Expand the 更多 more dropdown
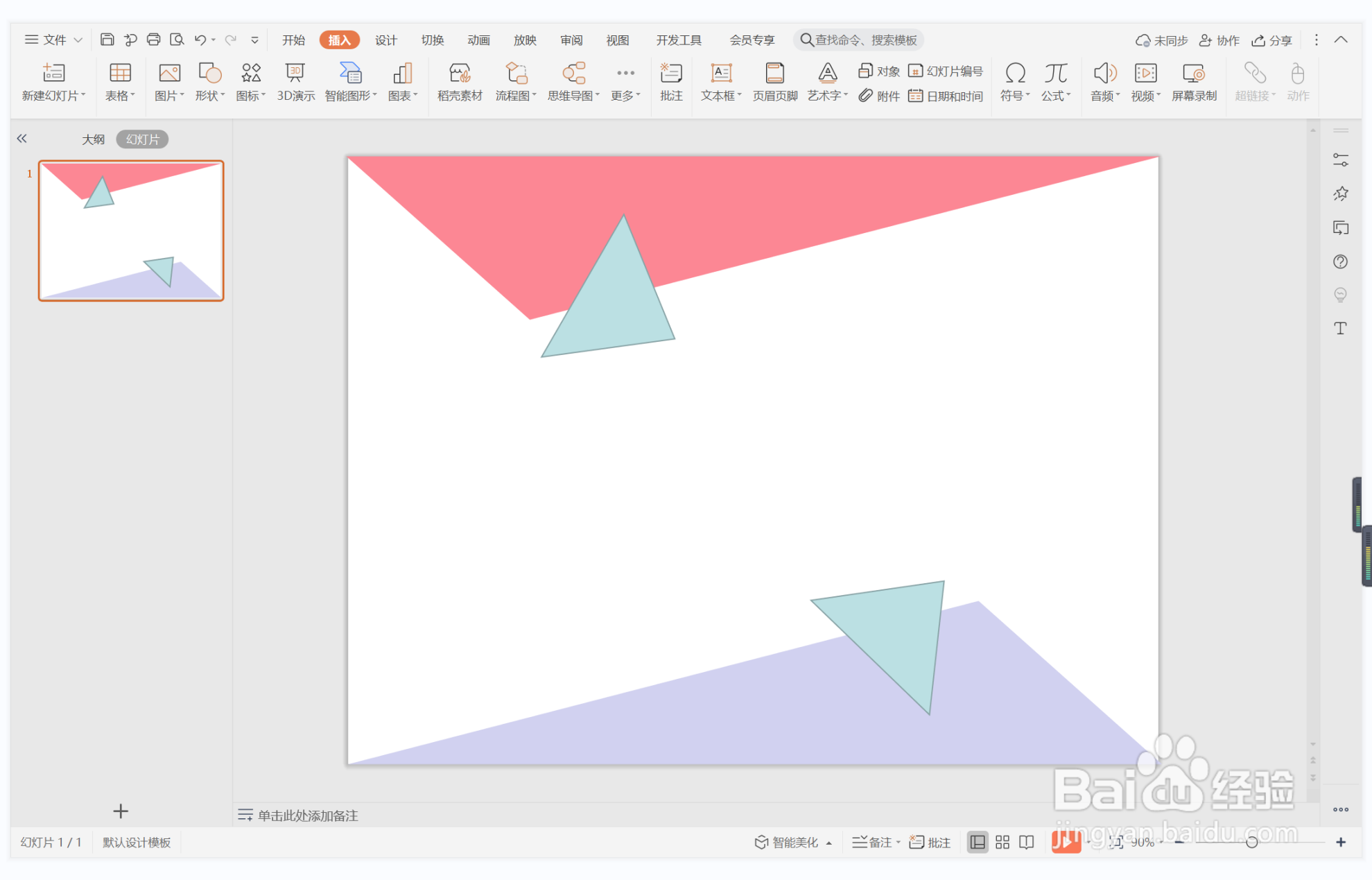The height and width of the screenshot is (880, 1372). (625, 82)
